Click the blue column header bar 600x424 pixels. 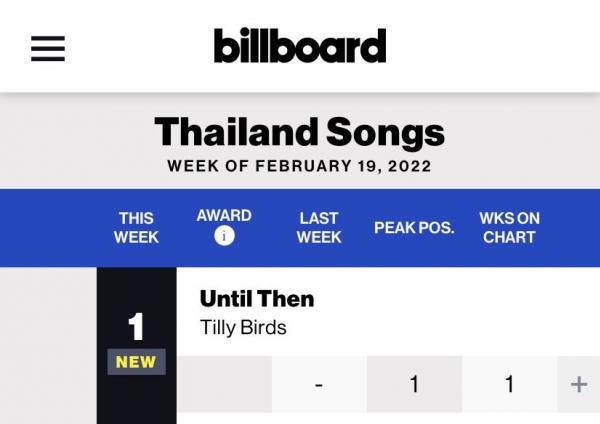(300, 228)
